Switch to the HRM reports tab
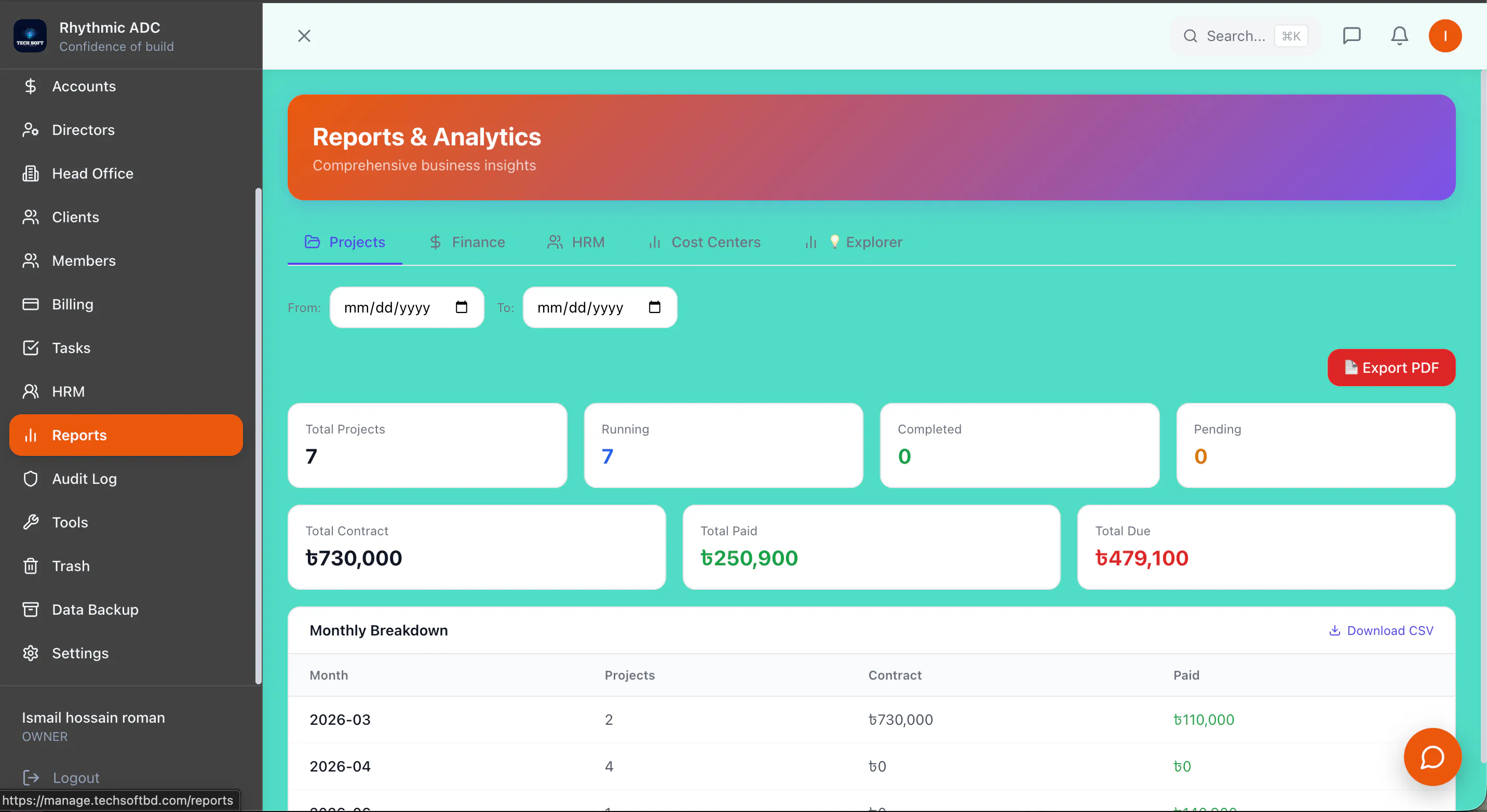Viewport: 1487px width, 812px height. [575, 242]
